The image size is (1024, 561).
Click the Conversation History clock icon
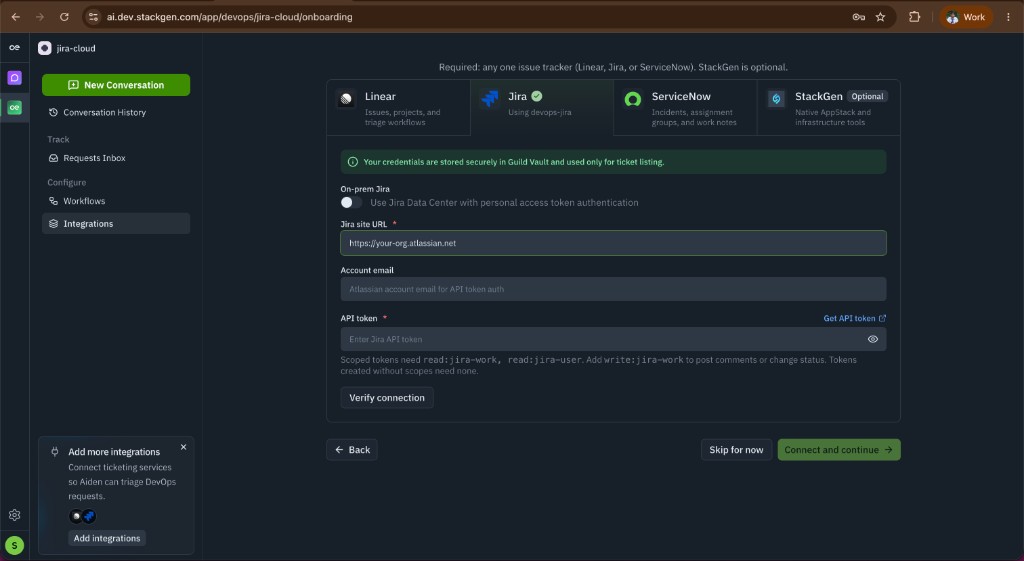pyautogui.click(x=54, y=112)
